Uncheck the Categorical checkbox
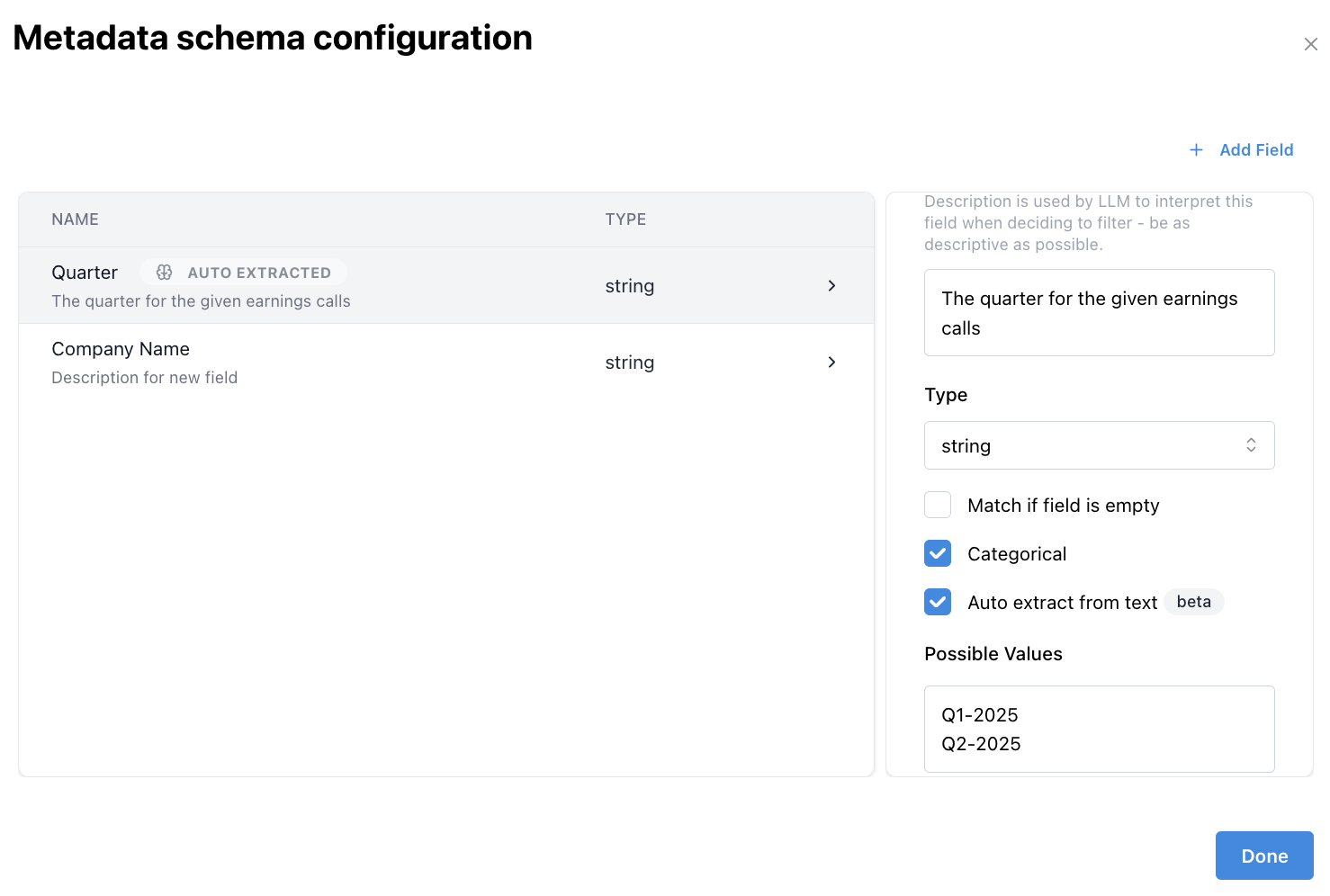This screenshot has width=1330, height=896. (x=938, y=553)
